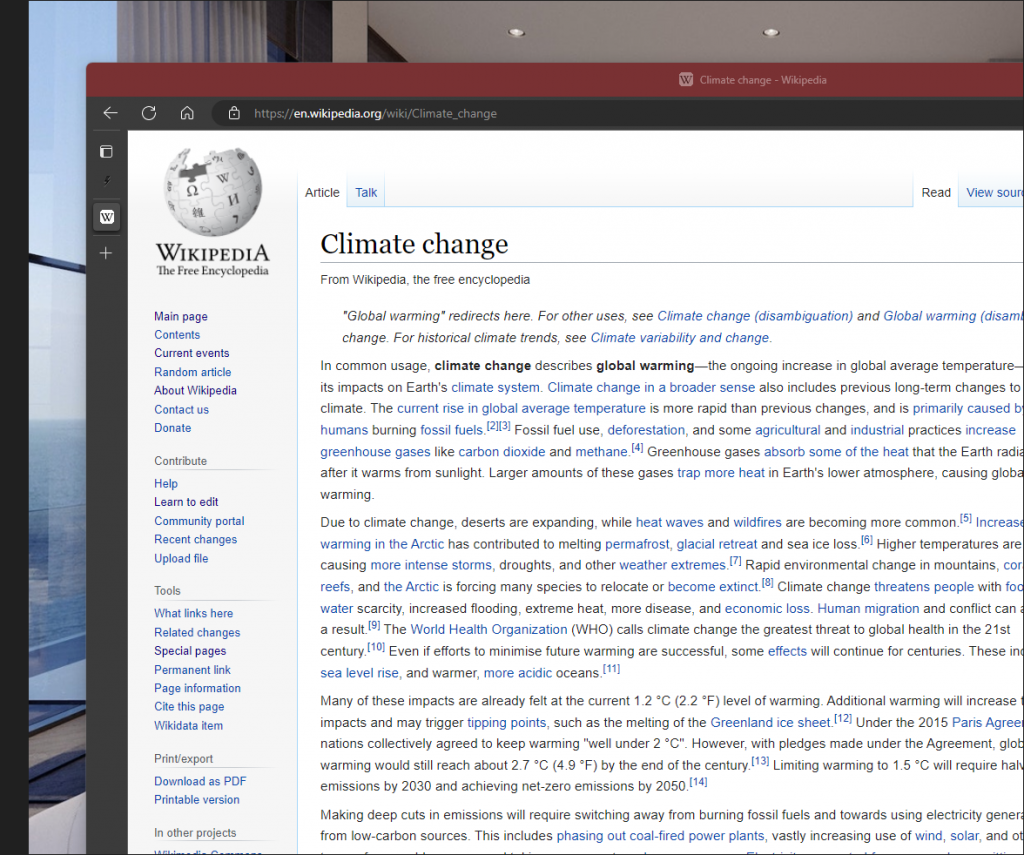Switch to the Talk tab
Screen dimensions: 1024x855
point(366,192)
